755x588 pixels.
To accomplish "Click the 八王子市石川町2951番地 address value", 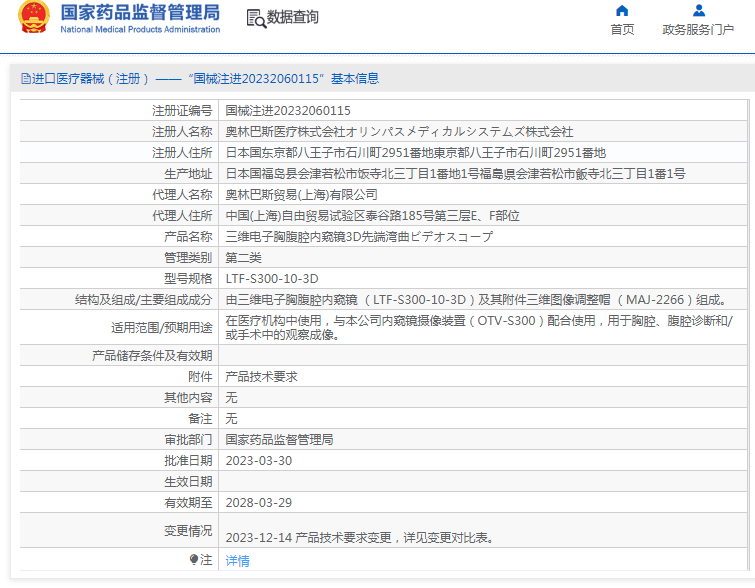I will click(416, 153).
